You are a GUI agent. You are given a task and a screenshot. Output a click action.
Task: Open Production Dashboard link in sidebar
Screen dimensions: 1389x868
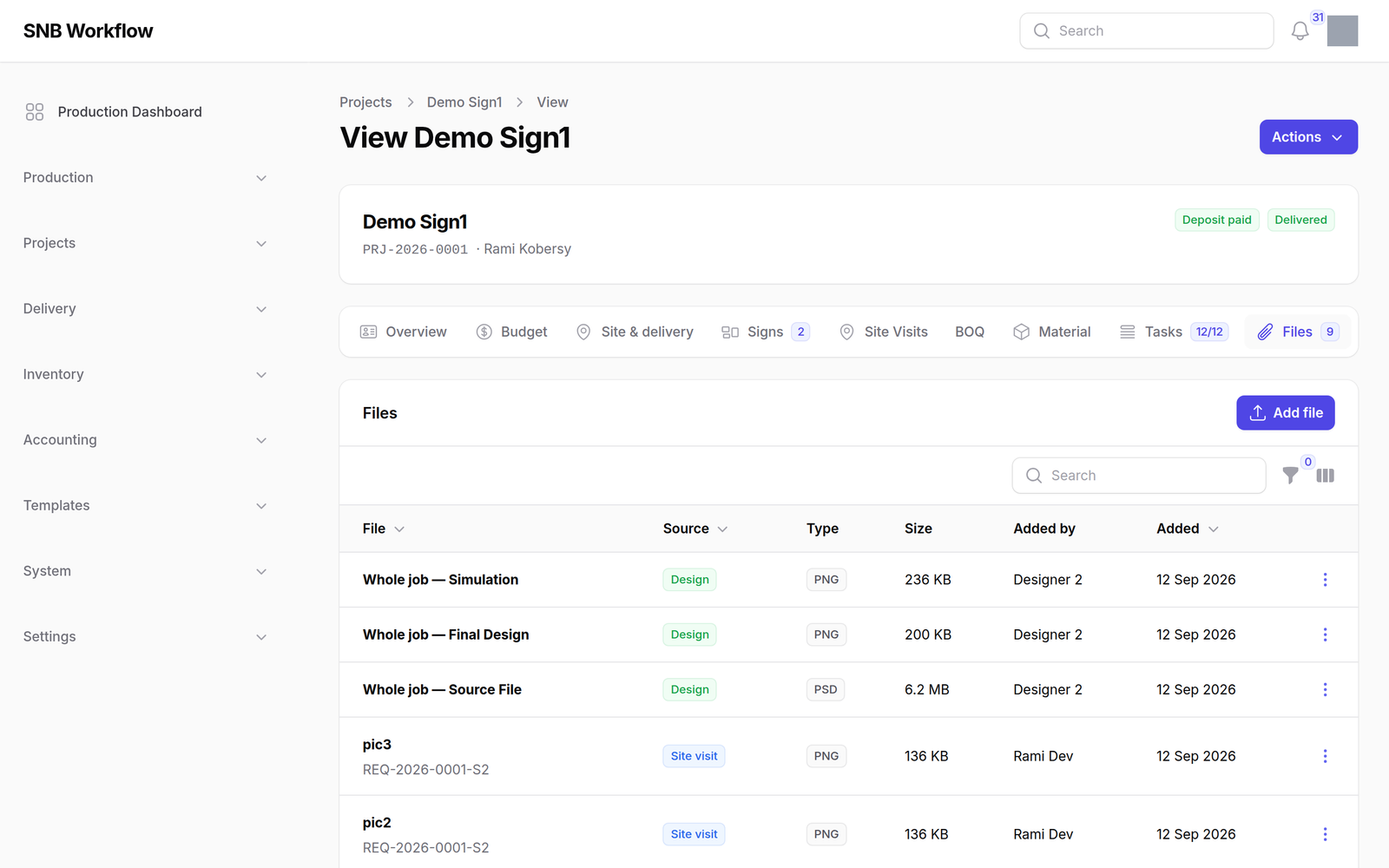point(145,112)
